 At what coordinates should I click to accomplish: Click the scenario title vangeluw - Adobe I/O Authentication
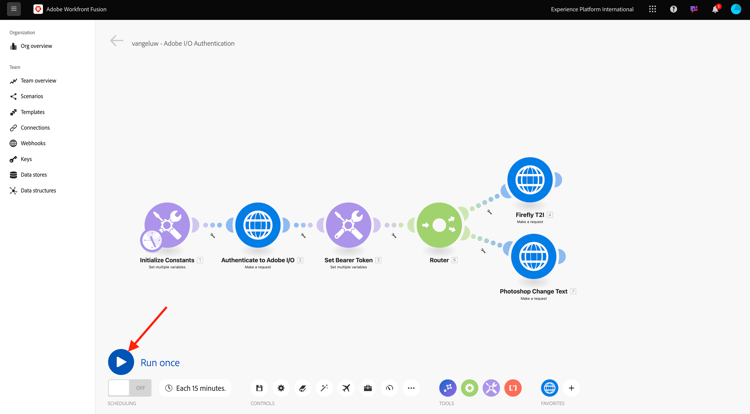pyautogui.click(x=183, y=43)
